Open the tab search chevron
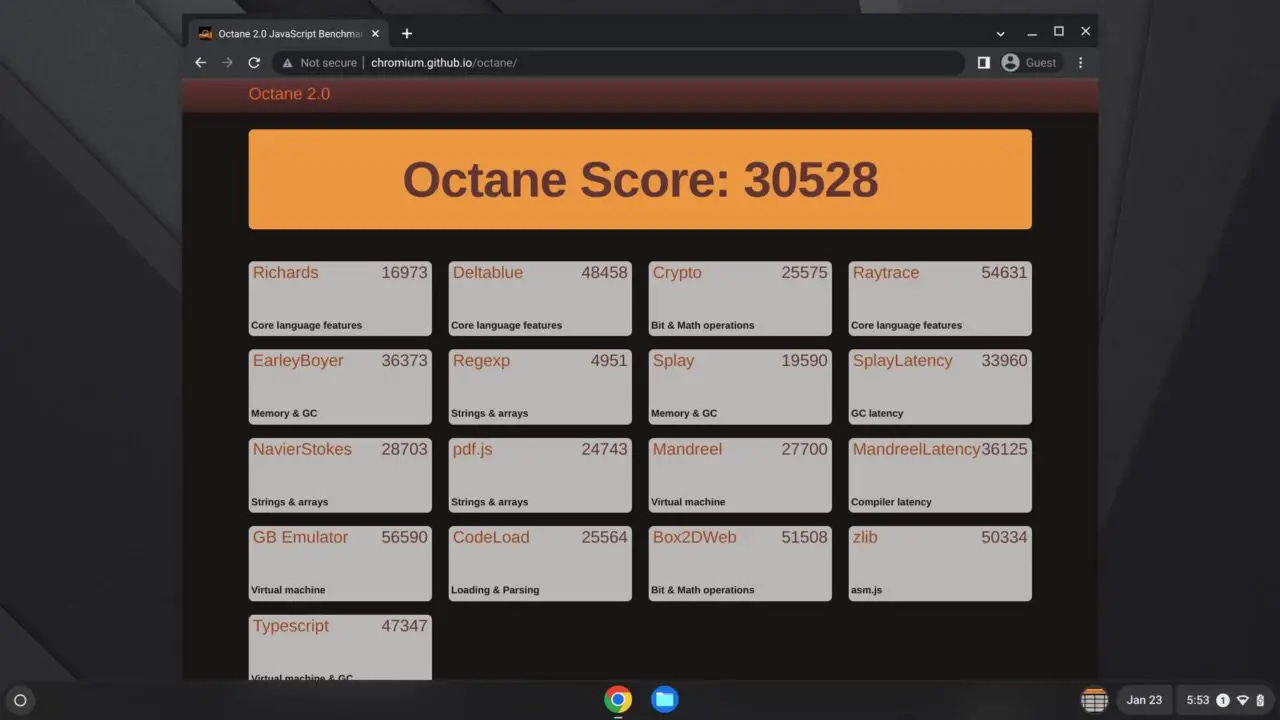1280x720 pixels. click(x=1000, y=33)
